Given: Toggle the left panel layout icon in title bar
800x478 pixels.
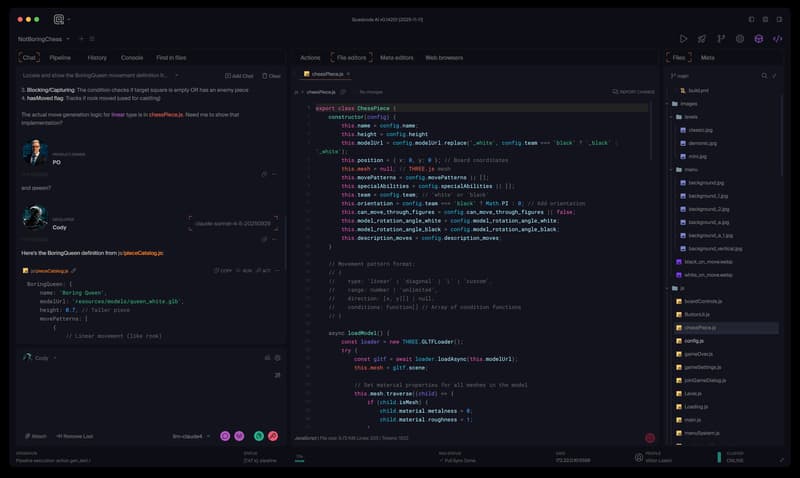Looking at the screenshot, I should click(751, 19).
